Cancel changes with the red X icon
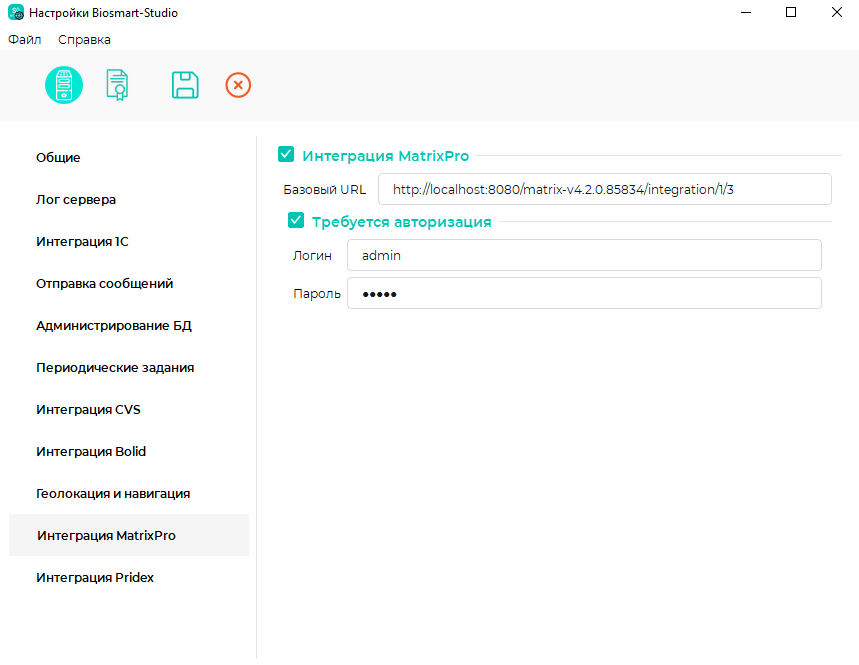 point(238,85)
